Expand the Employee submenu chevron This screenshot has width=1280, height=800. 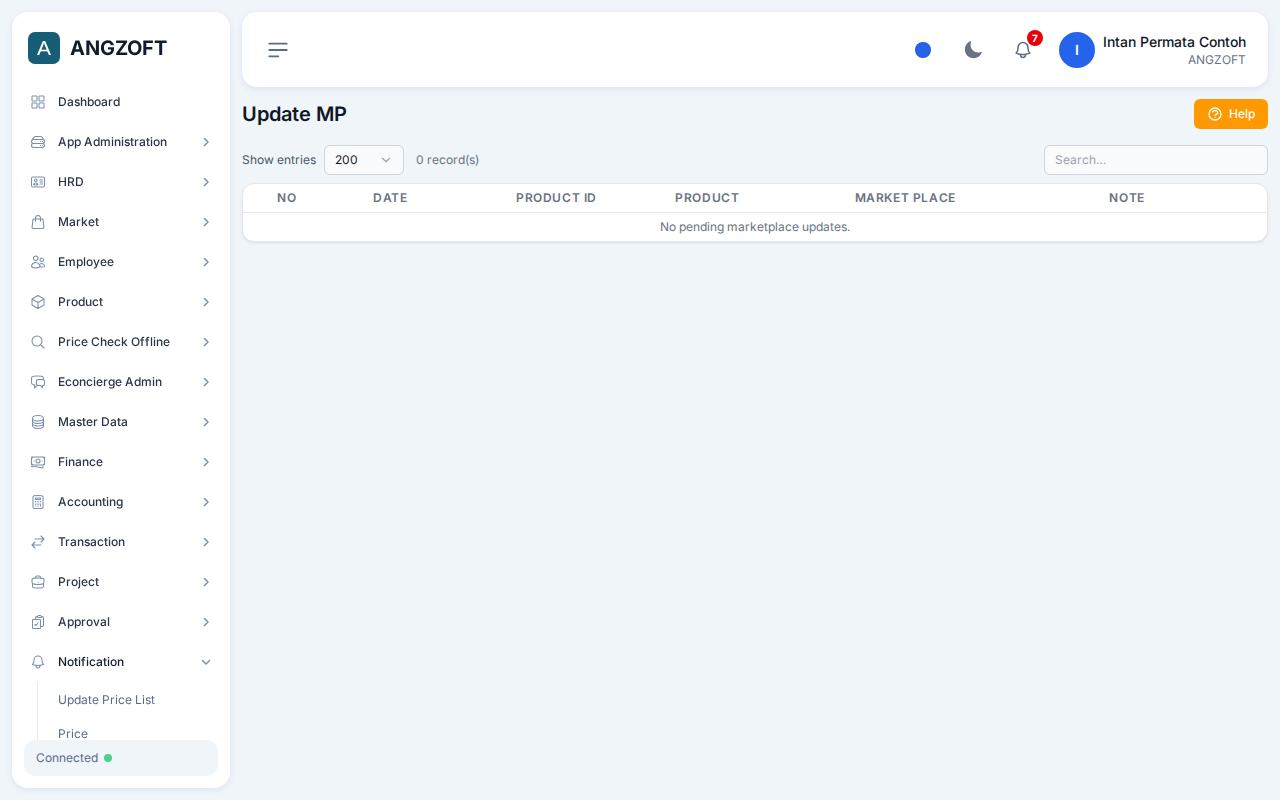pos(206,262)
